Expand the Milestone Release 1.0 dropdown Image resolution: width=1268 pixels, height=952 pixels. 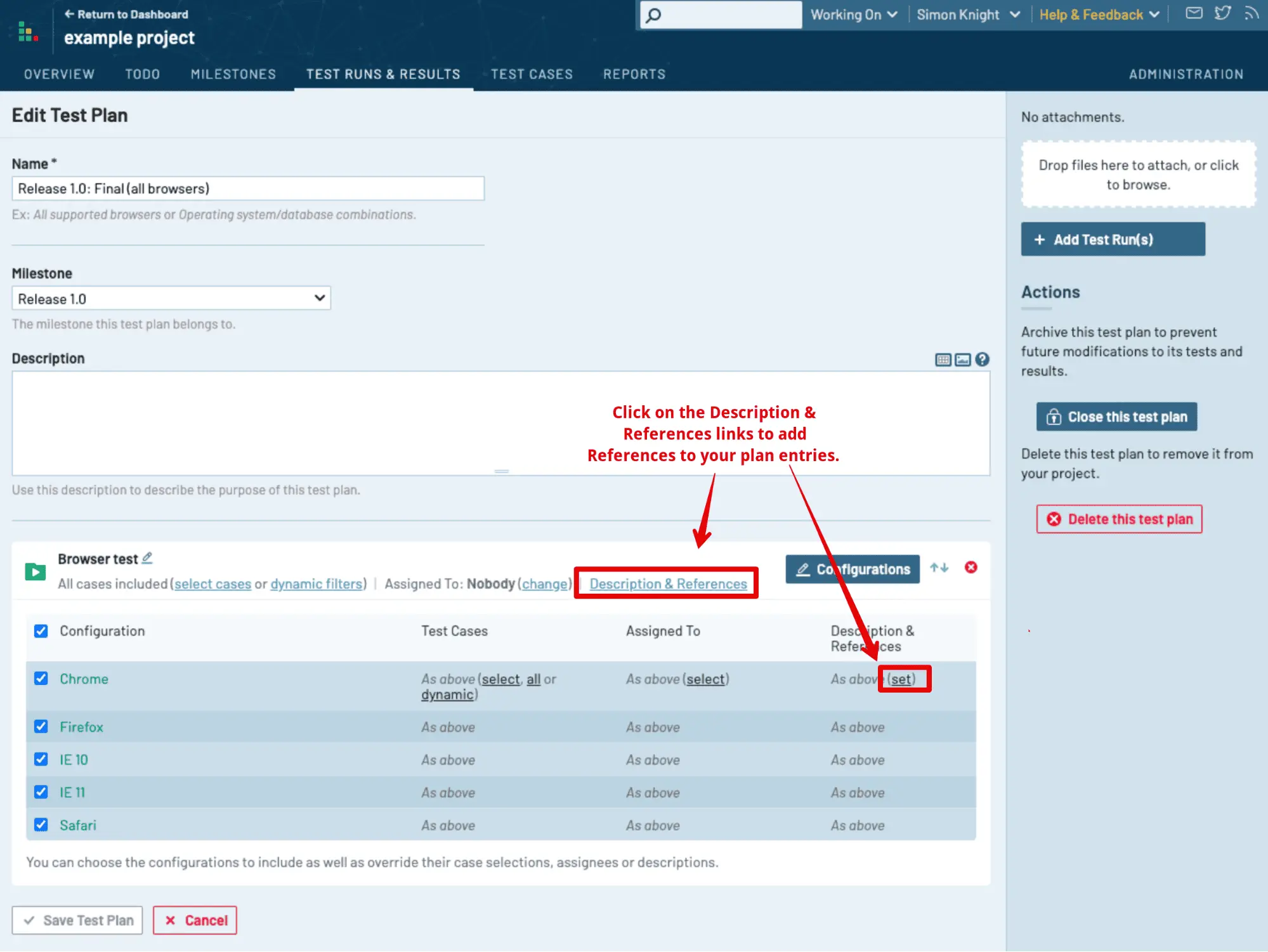tap(171, 298)
